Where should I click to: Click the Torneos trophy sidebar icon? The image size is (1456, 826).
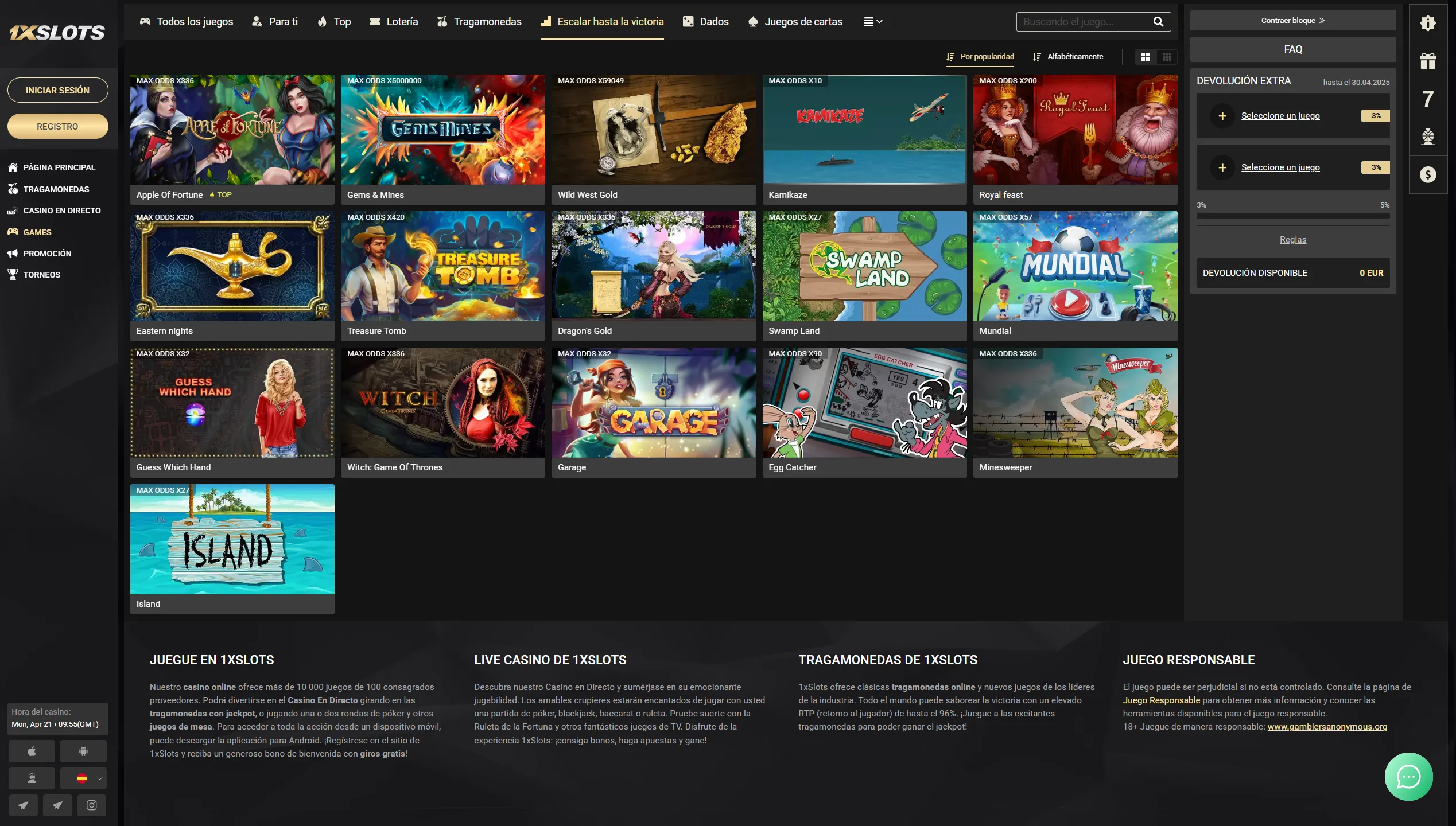tap(13, 275)
